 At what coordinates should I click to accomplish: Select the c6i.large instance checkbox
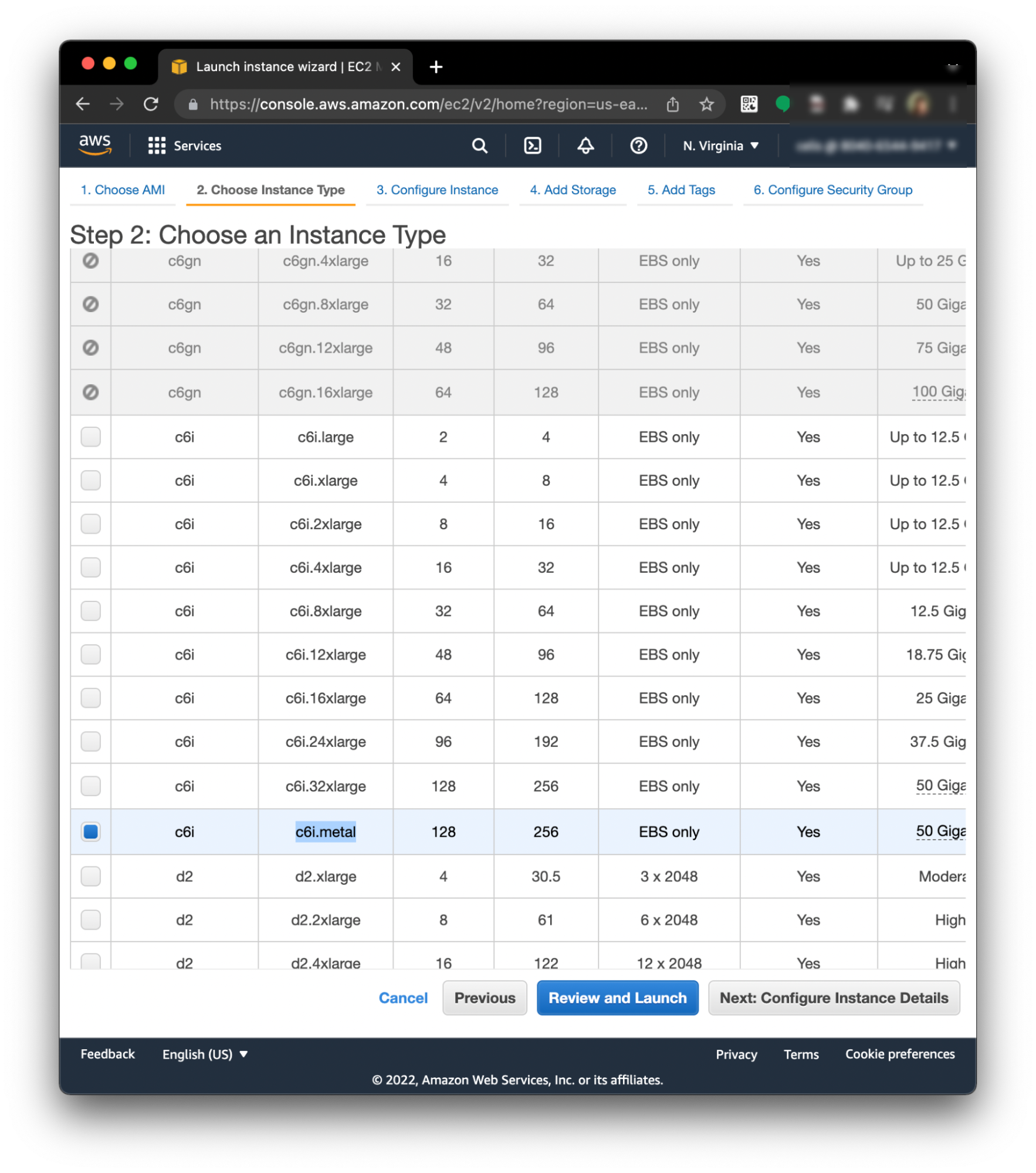pos(90,437)
